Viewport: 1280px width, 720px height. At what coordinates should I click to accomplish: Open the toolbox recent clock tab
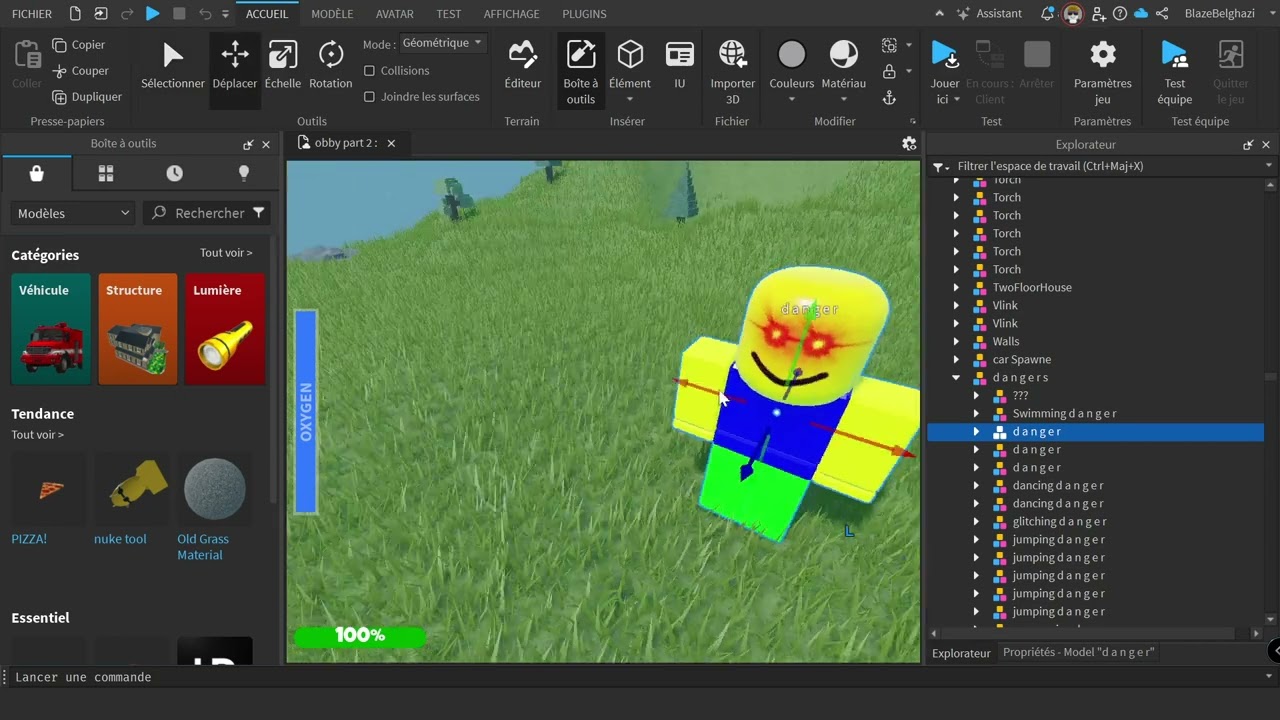click(x=175, y=174)
